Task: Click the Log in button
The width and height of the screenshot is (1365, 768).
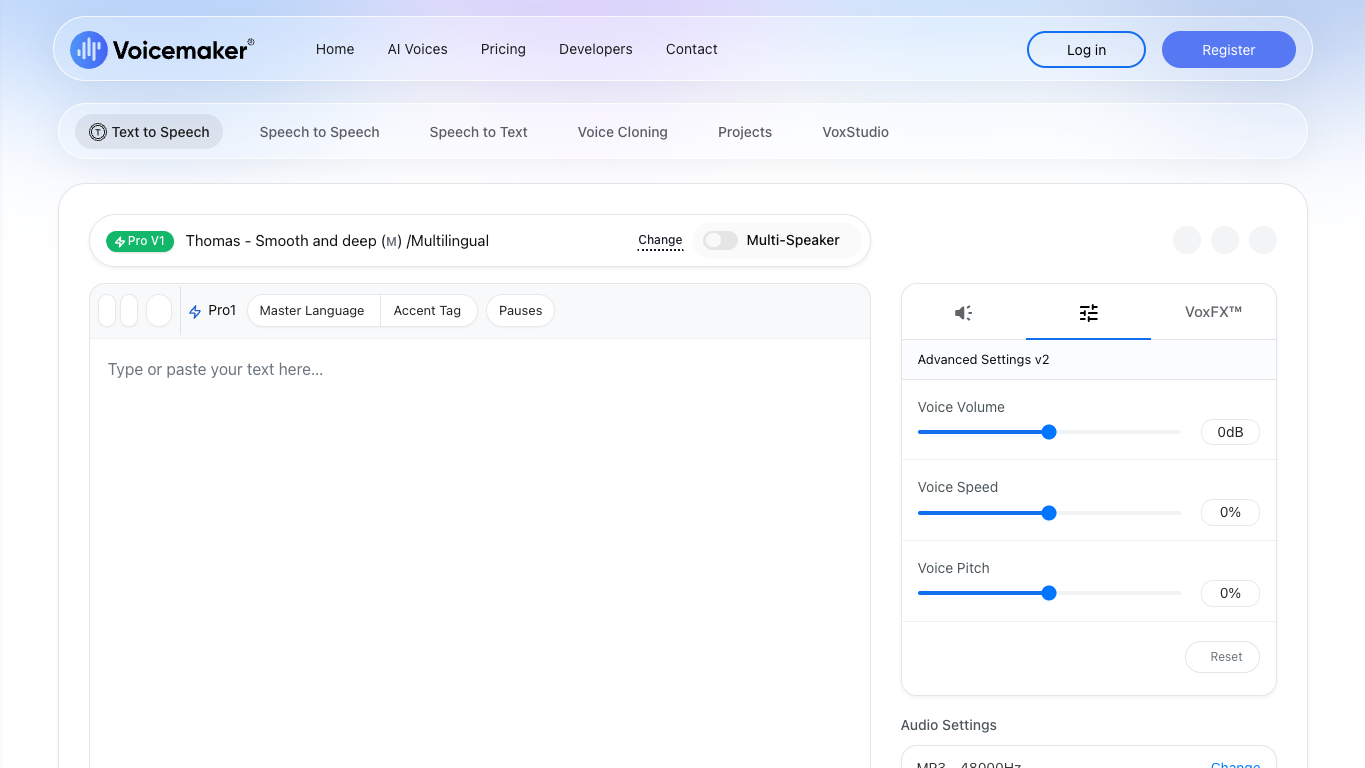Action: (x=1086, y=50)
